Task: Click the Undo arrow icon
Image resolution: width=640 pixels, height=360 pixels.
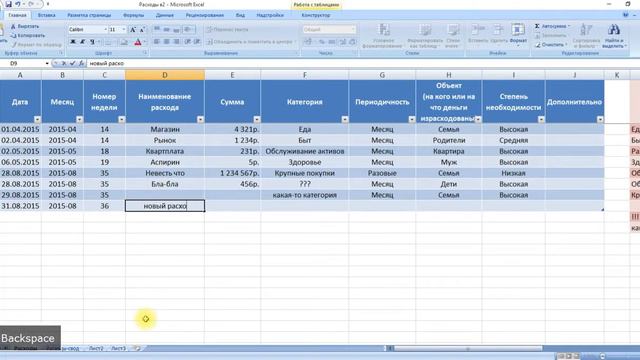Action: pos(18,4)
